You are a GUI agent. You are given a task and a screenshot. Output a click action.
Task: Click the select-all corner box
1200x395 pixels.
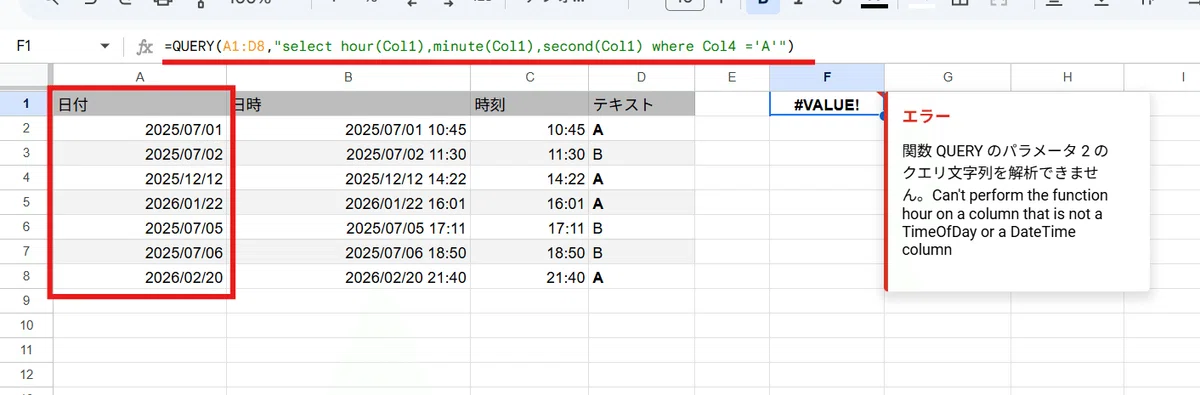pyautogui.click(x=26, y=77)
